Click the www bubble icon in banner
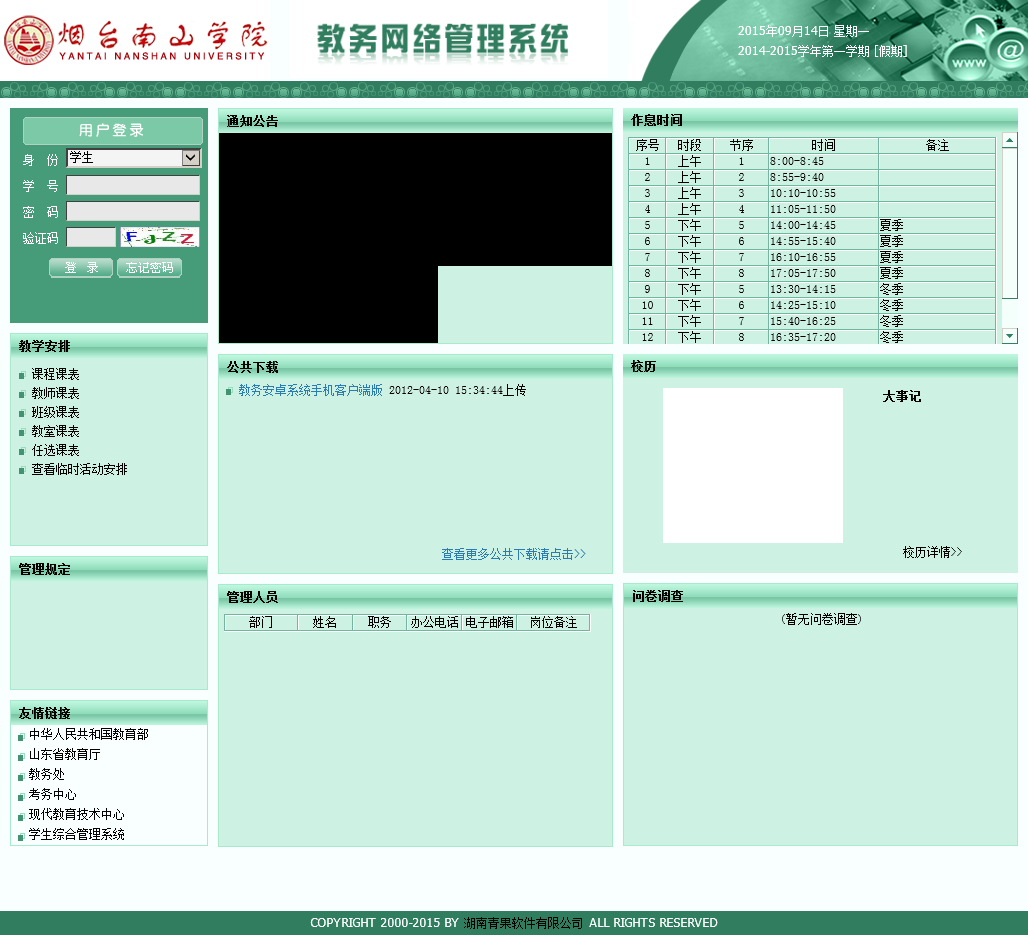Image resolution: width=1028 pixels, height=935 pixels. click(x=969, y=63)
